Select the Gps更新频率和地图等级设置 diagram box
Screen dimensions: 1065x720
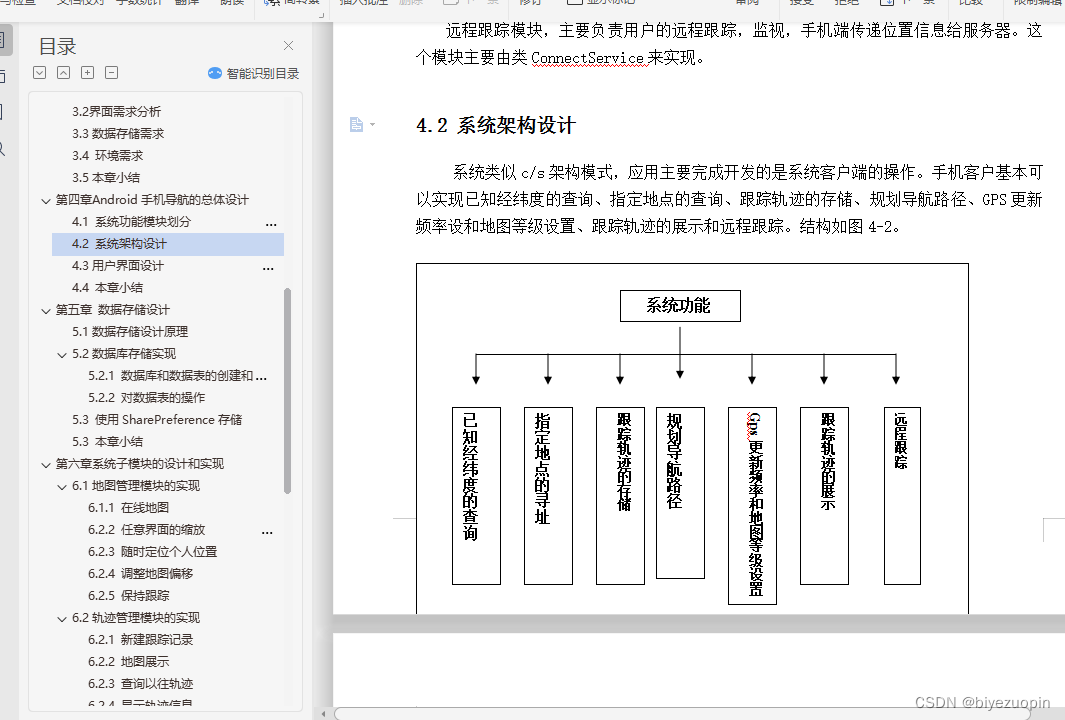point(752,506)
